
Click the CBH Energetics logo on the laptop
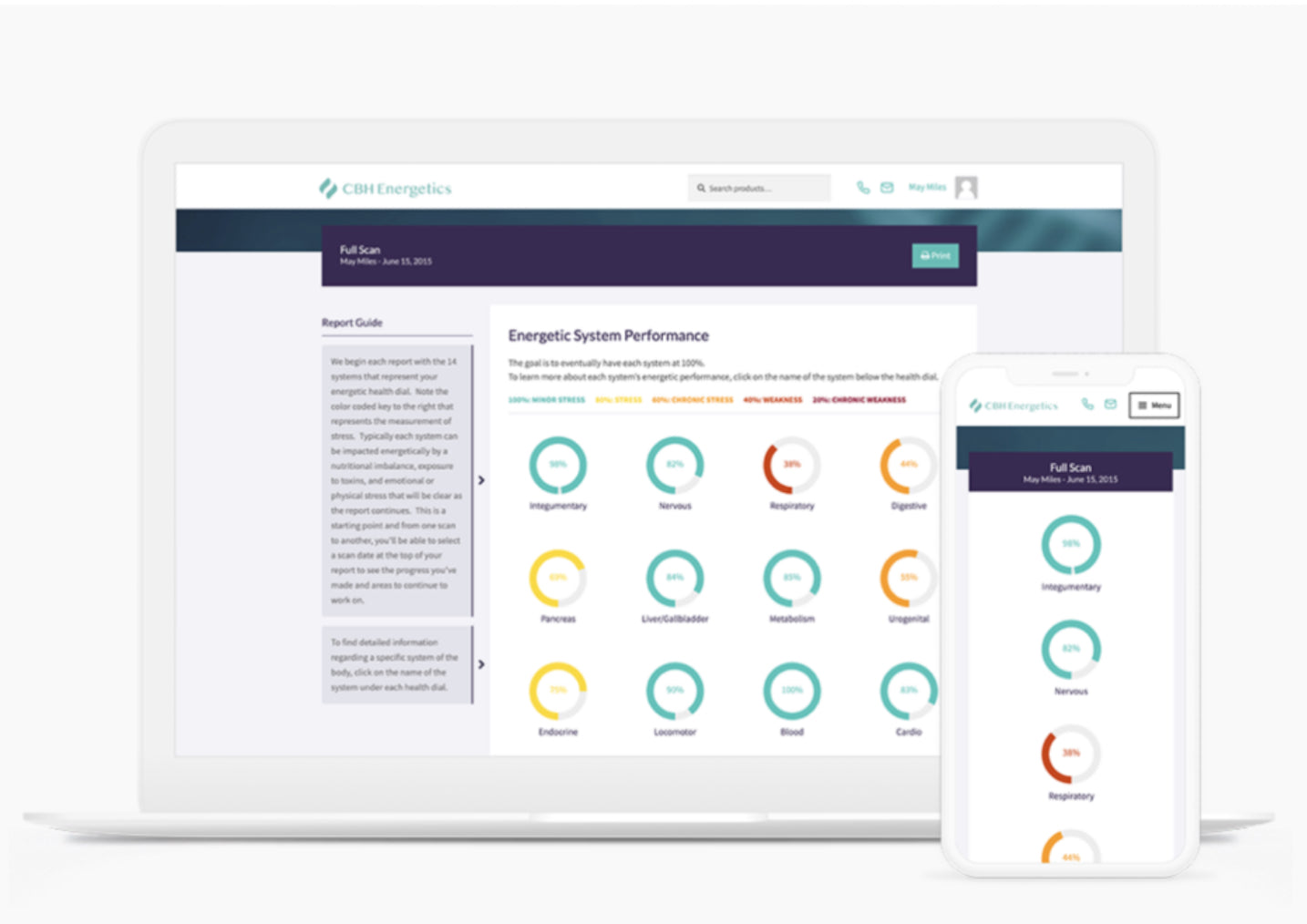(x=386, y=189)
